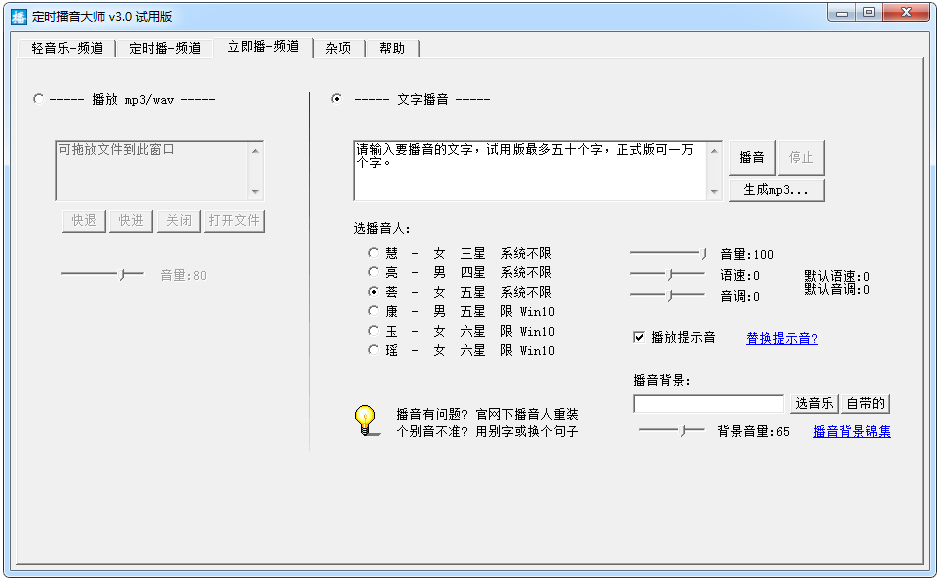Screen dimensions: 940x580
Task: Click the 语速 speed slider
Action: pyautogui.click(x=668, y=275)
